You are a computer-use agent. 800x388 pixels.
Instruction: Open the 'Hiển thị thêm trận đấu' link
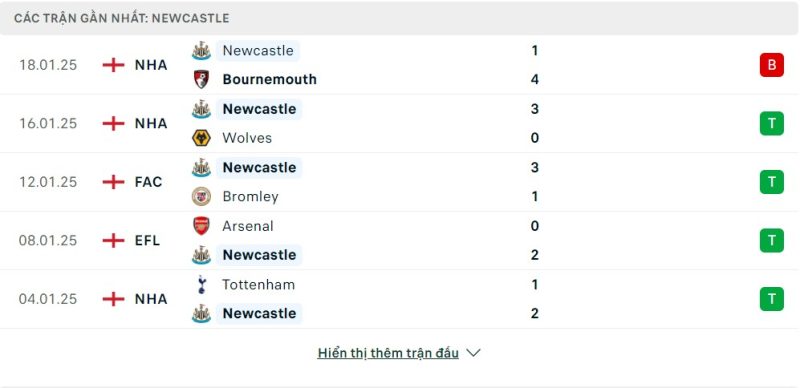coord(388,353)
